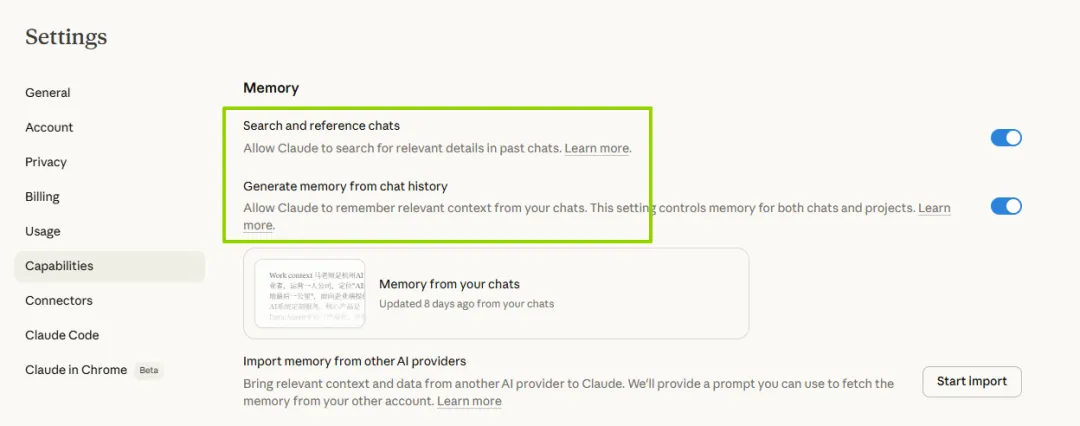Image resolution: width=1080 pixels, height=426 pixels.
Task: Open Connectors settings
Action: click(x=59, y=301)
